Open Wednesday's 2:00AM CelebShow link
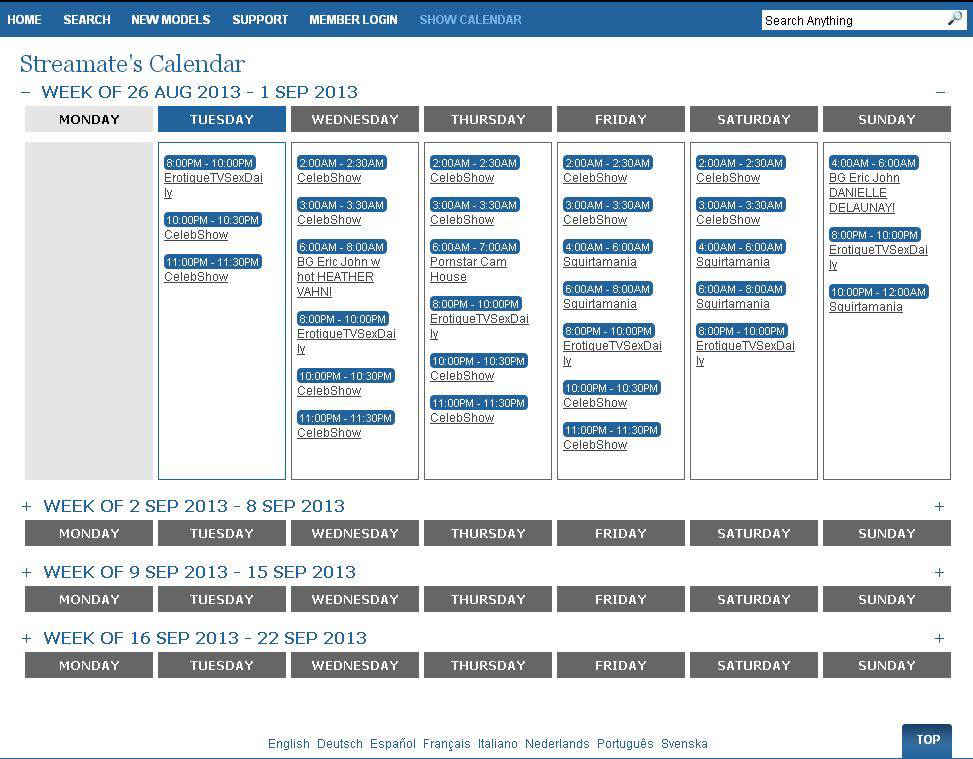The width and height of the screenshot is (973, 759). click(x=329, y=177)
